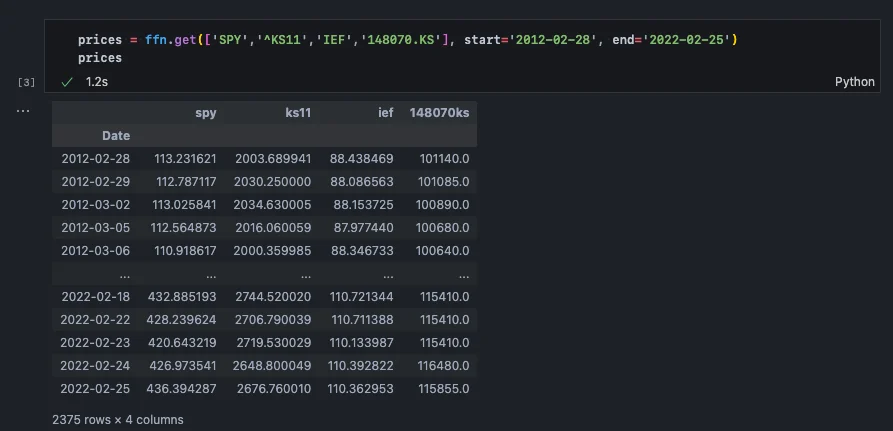Screen dimensions: 893x431
Task: Select the spy column header
Action: coord(205,113)
